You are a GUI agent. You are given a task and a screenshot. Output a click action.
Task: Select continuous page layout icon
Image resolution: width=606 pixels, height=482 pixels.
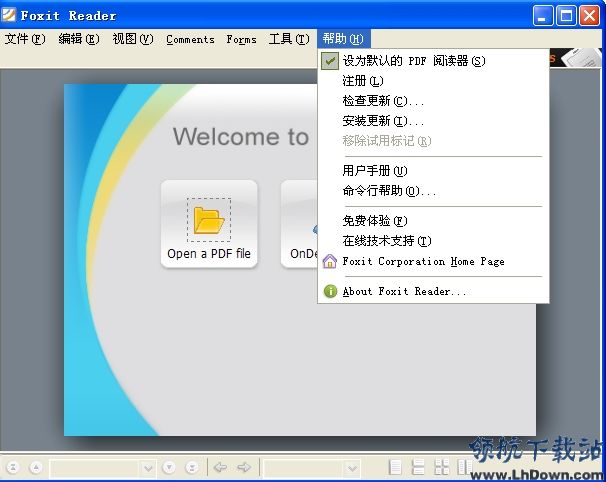pos(419,467)
